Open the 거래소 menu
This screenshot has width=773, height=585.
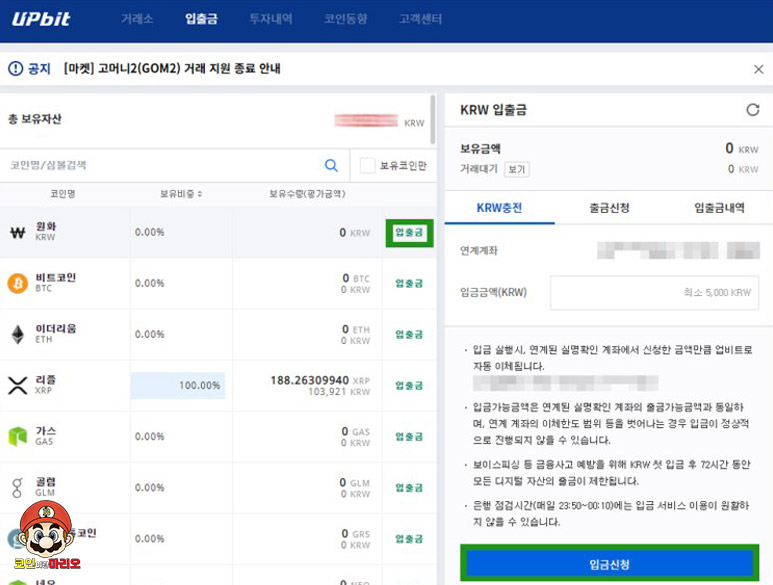coord(137,19)
